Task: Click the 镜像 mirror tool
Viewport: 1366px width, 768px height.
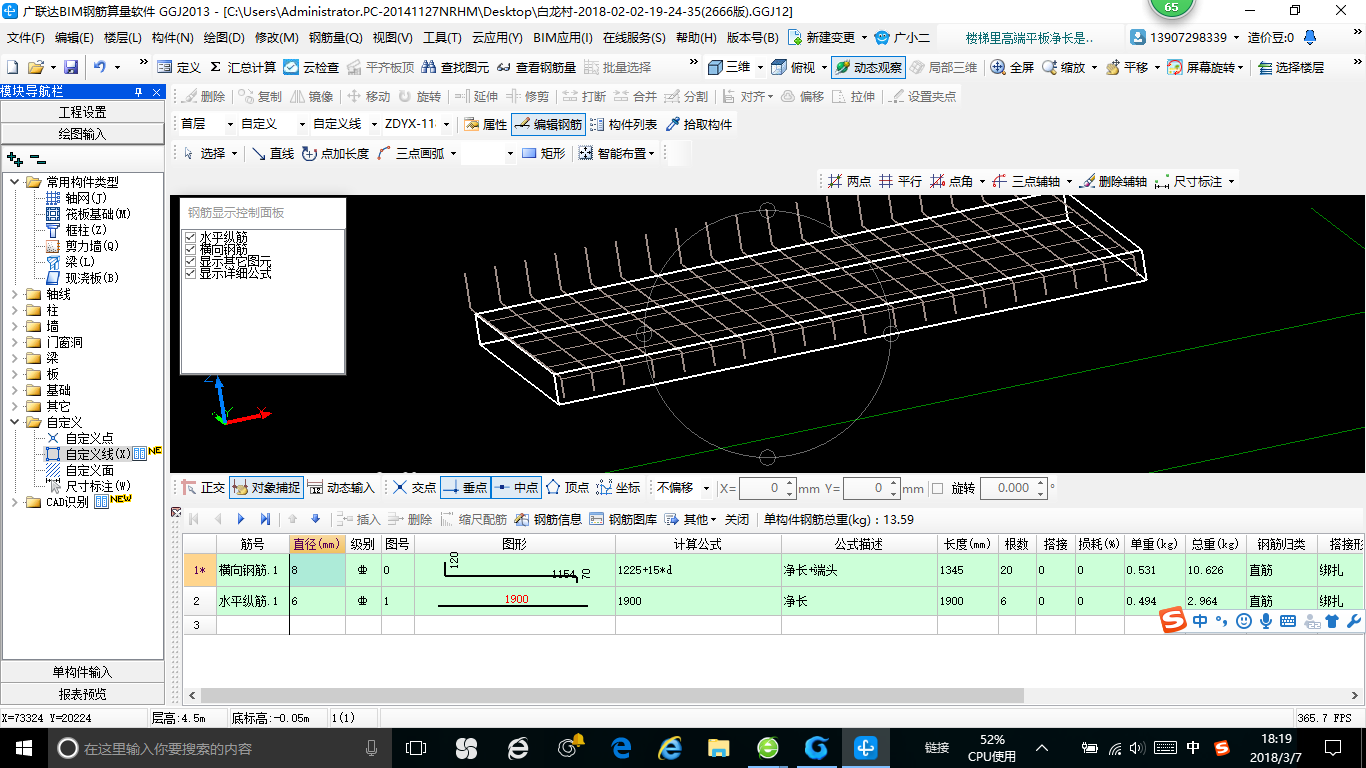Action: pos(311,96)
